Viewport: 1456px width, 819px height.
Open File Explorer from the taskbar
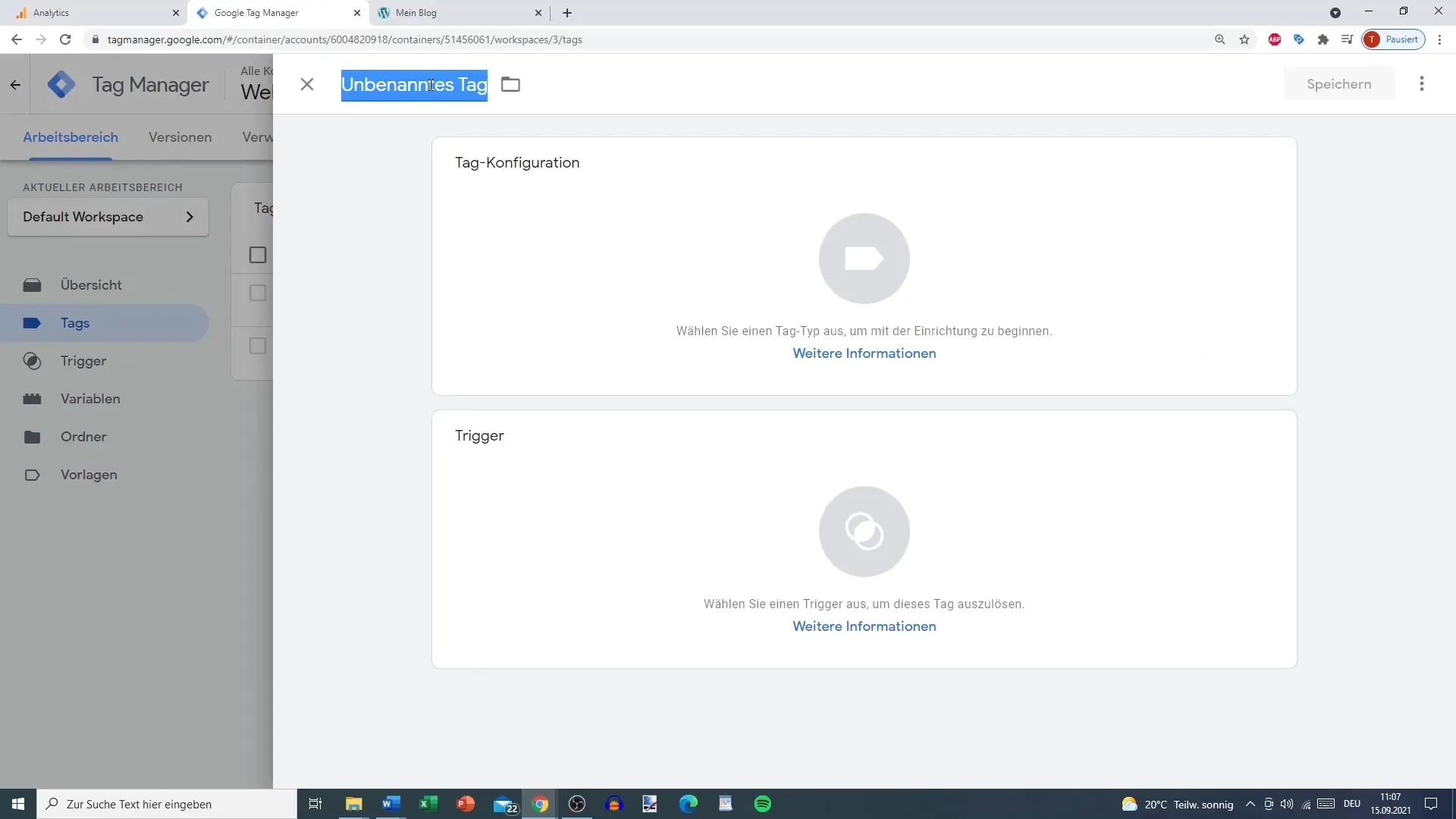354,804
